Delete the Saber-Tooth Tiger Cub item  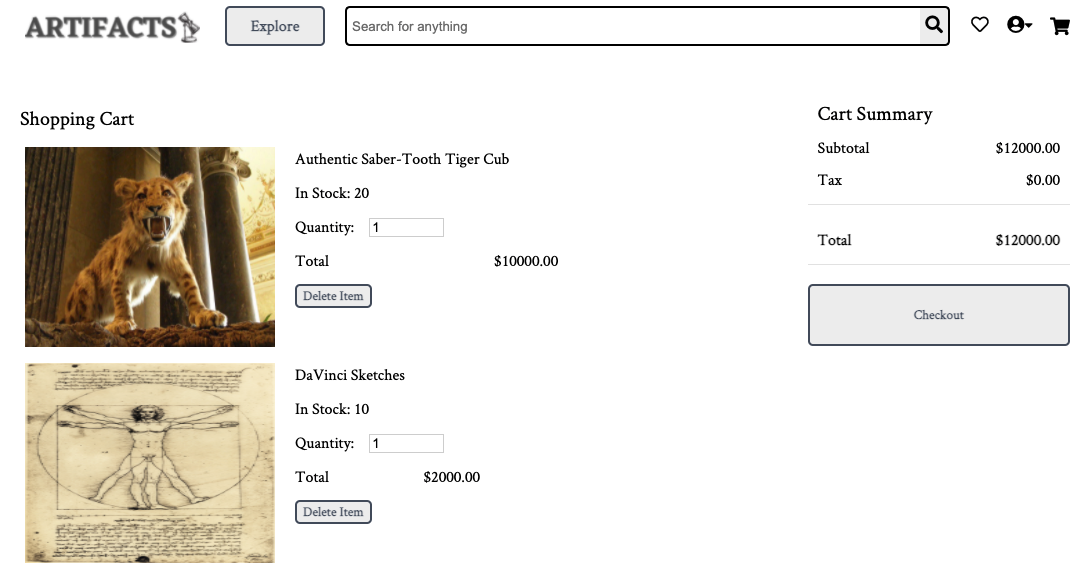click(333, 296)
